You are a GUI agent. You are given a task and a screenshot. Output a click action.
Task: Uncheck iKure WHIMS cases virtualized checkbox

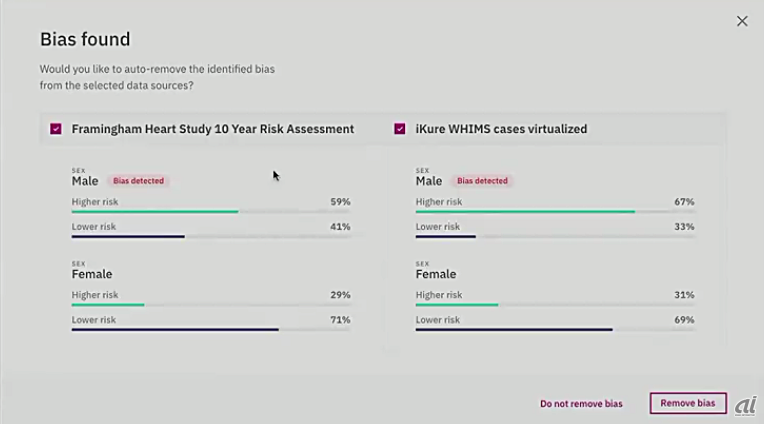[400, 129]
